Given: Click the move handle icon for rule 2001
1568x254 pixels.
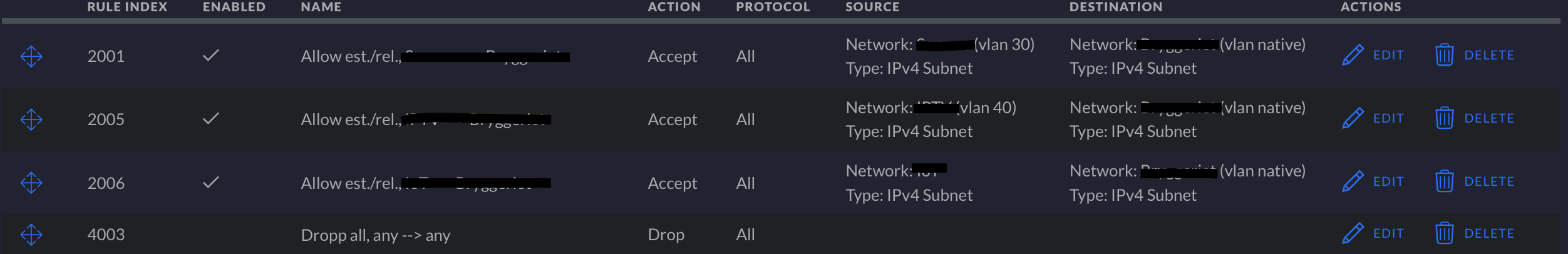Looking at the screenshot, I should pyautogui.click(x=31, y=56).
